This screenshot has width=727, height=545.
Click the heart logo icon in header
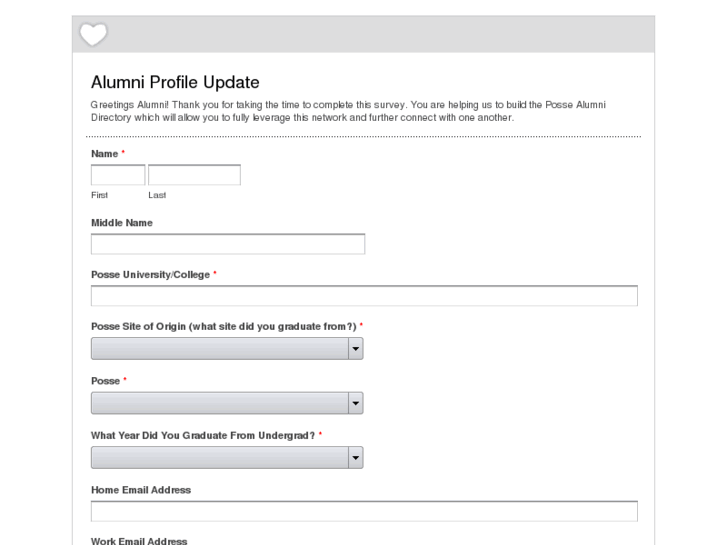click(93, 34)
